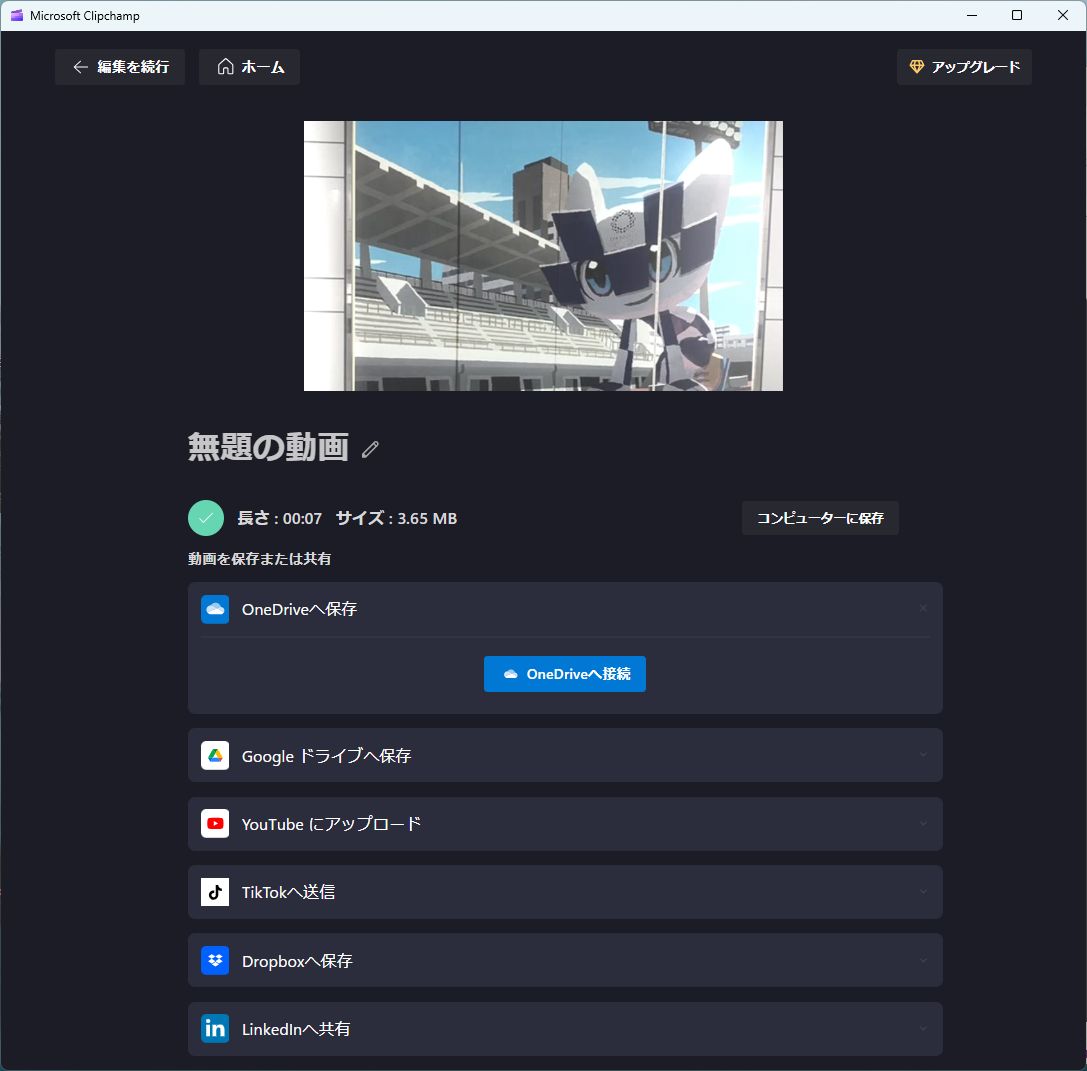Maximize the Clipchamp window
Viewport: 1087px width, 1071px height.
coord(1017,15)
